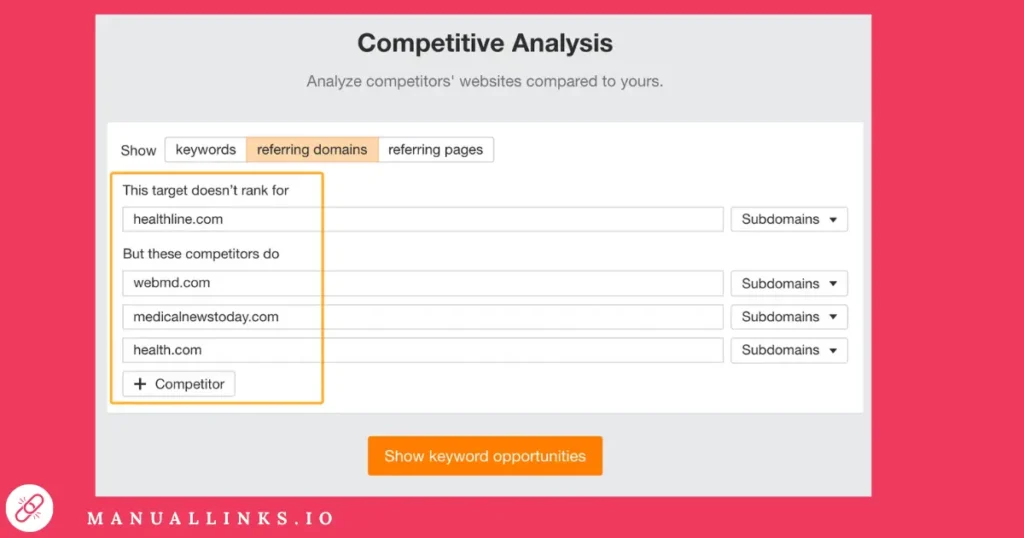
Task: Add another Competitor field
Action: point(179,384)
